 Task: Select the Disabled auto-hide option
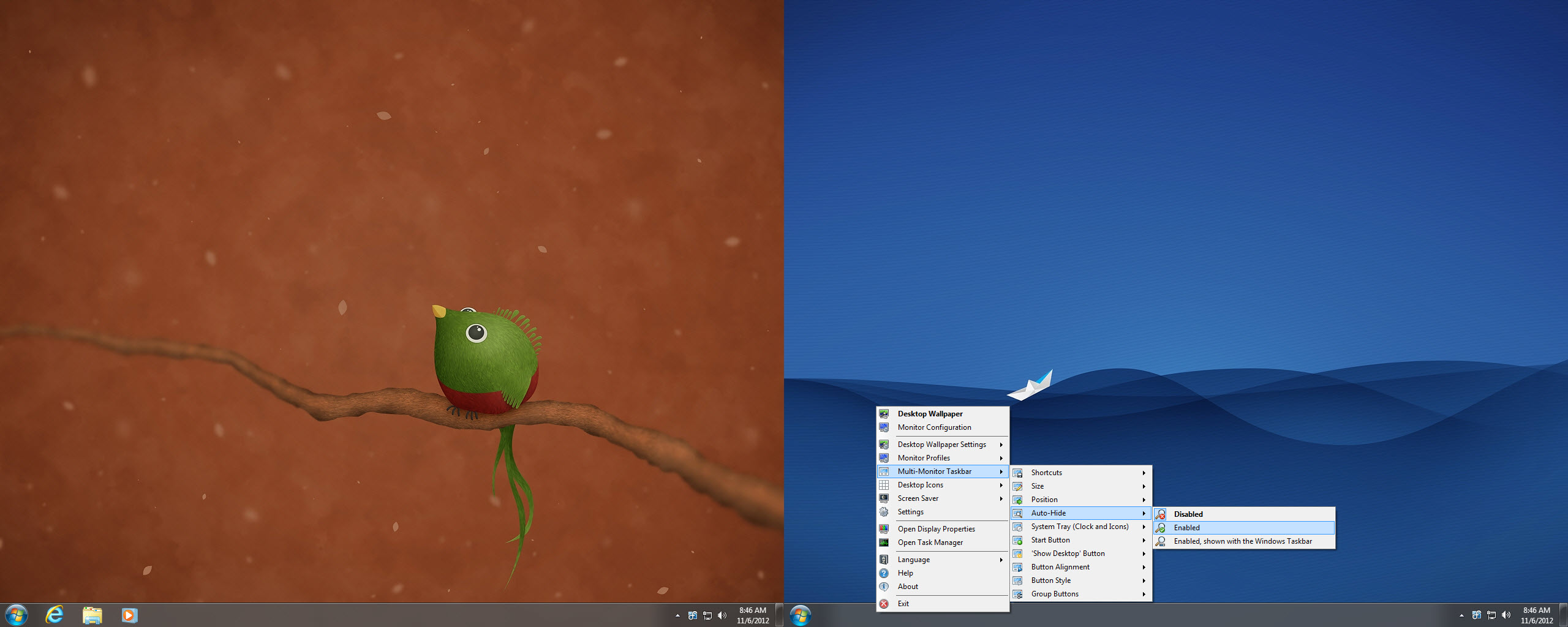click(1188, 514)
